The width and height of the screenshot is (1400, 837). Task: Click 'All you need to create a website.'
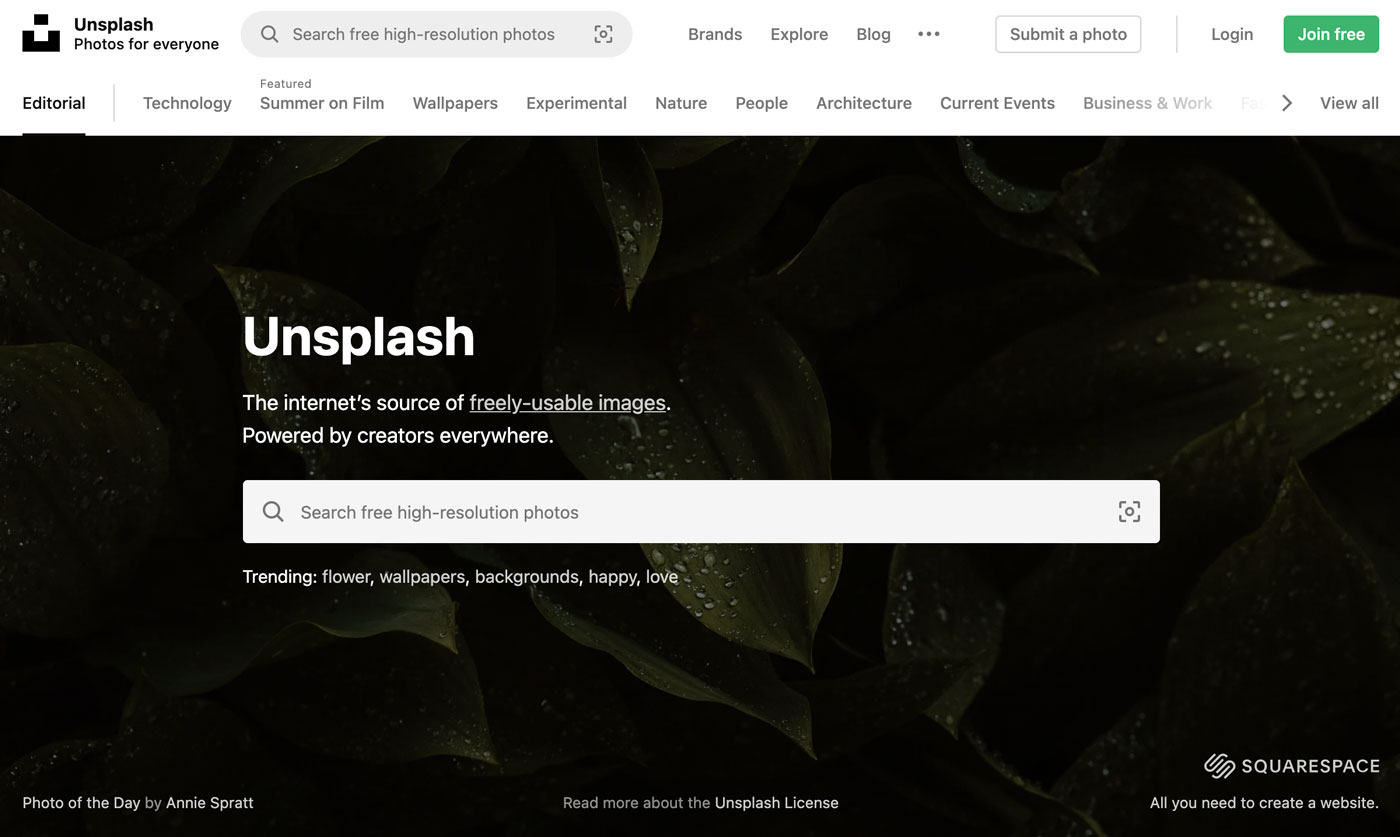click(x=1264, y=802)
